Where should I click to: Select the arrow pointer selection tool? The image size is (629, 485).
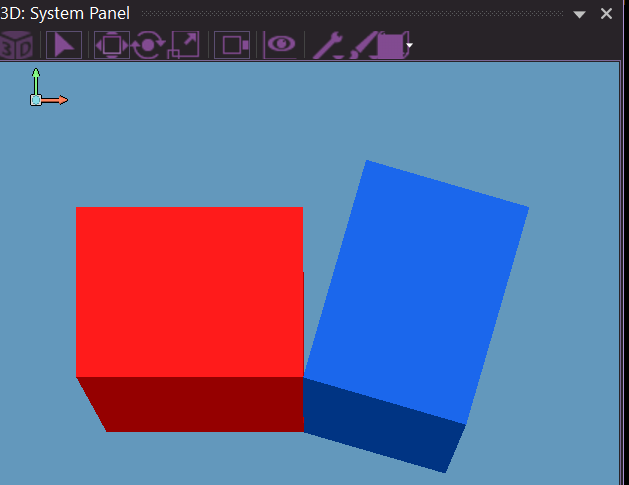coord(64,45)
